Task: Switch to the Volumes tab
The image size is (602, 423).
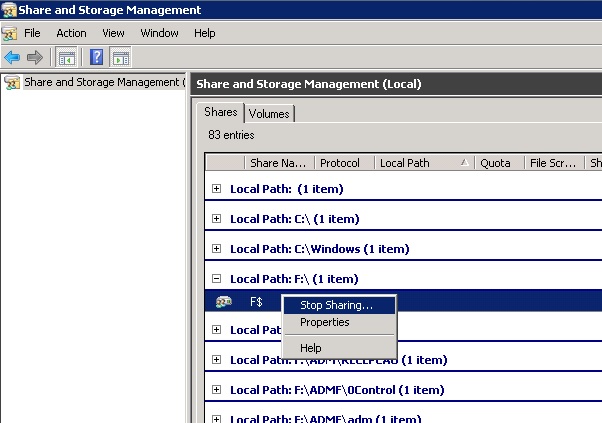Action: coord(269,114)
